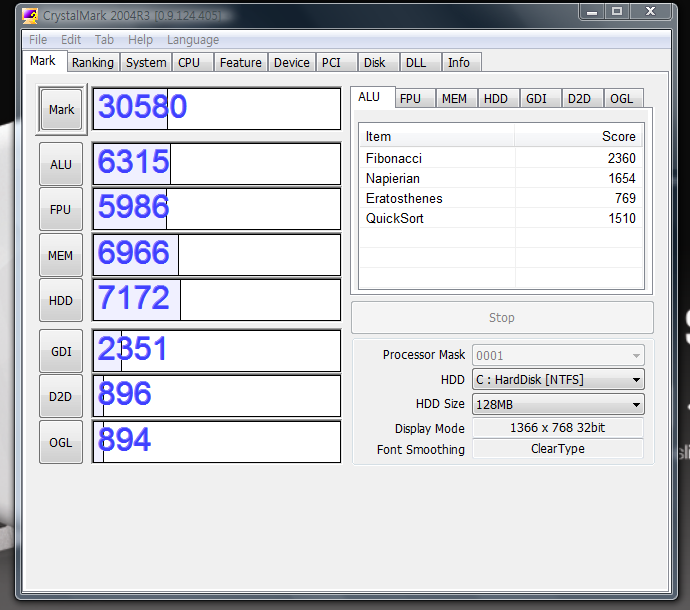The width and height of the screenshot is (690, 610).
Task: Open the Tab menu
Action: click(x=104, y=40)
